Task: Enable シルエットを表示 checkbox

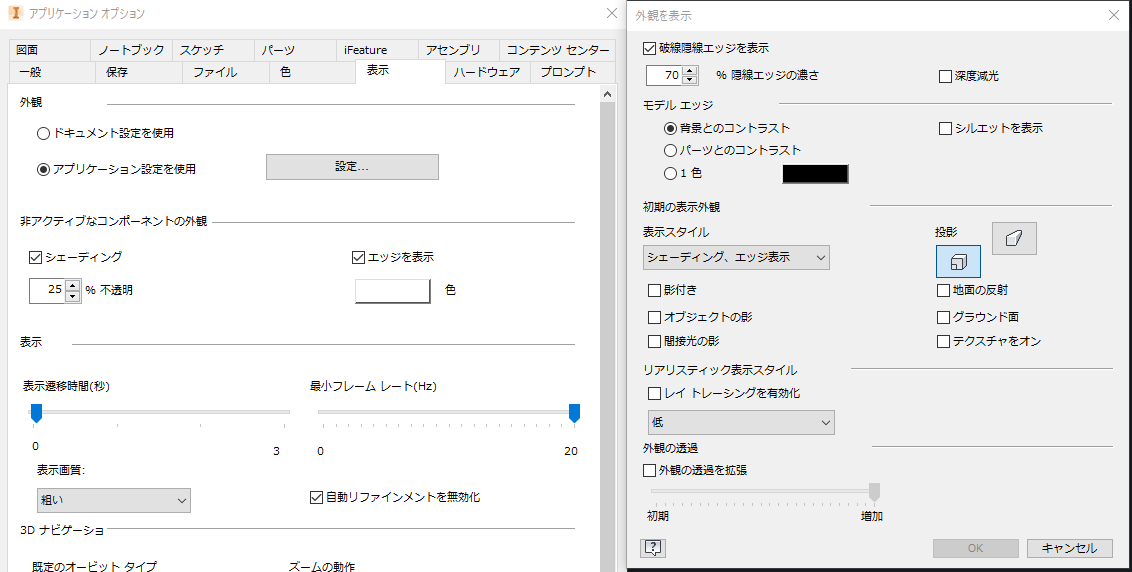Action: [945, 129]
